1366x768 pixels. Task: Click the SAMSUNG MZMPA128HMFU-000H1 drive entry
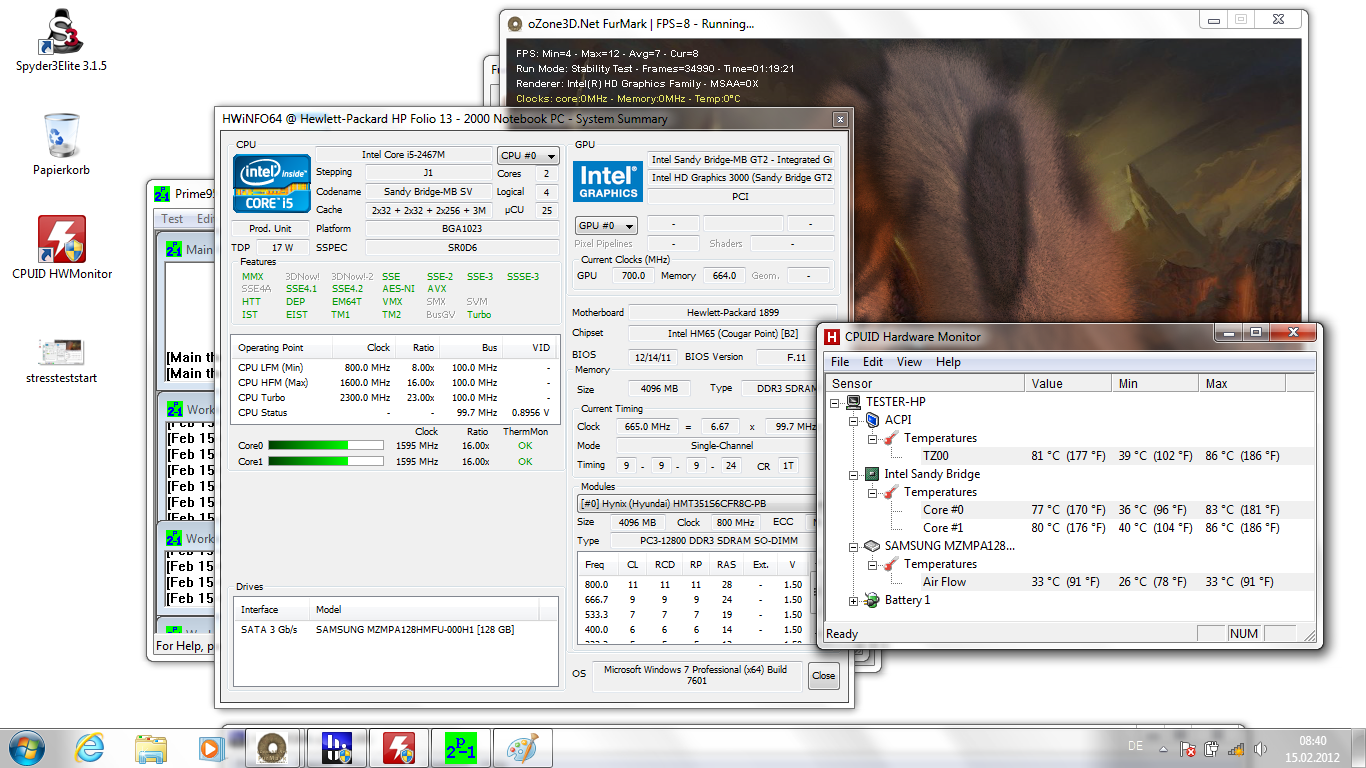coord(396,630)
